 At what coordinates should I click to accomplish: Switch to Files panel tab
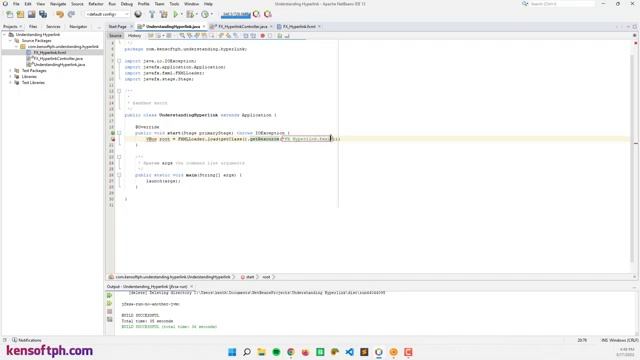(x=33, y=27)
